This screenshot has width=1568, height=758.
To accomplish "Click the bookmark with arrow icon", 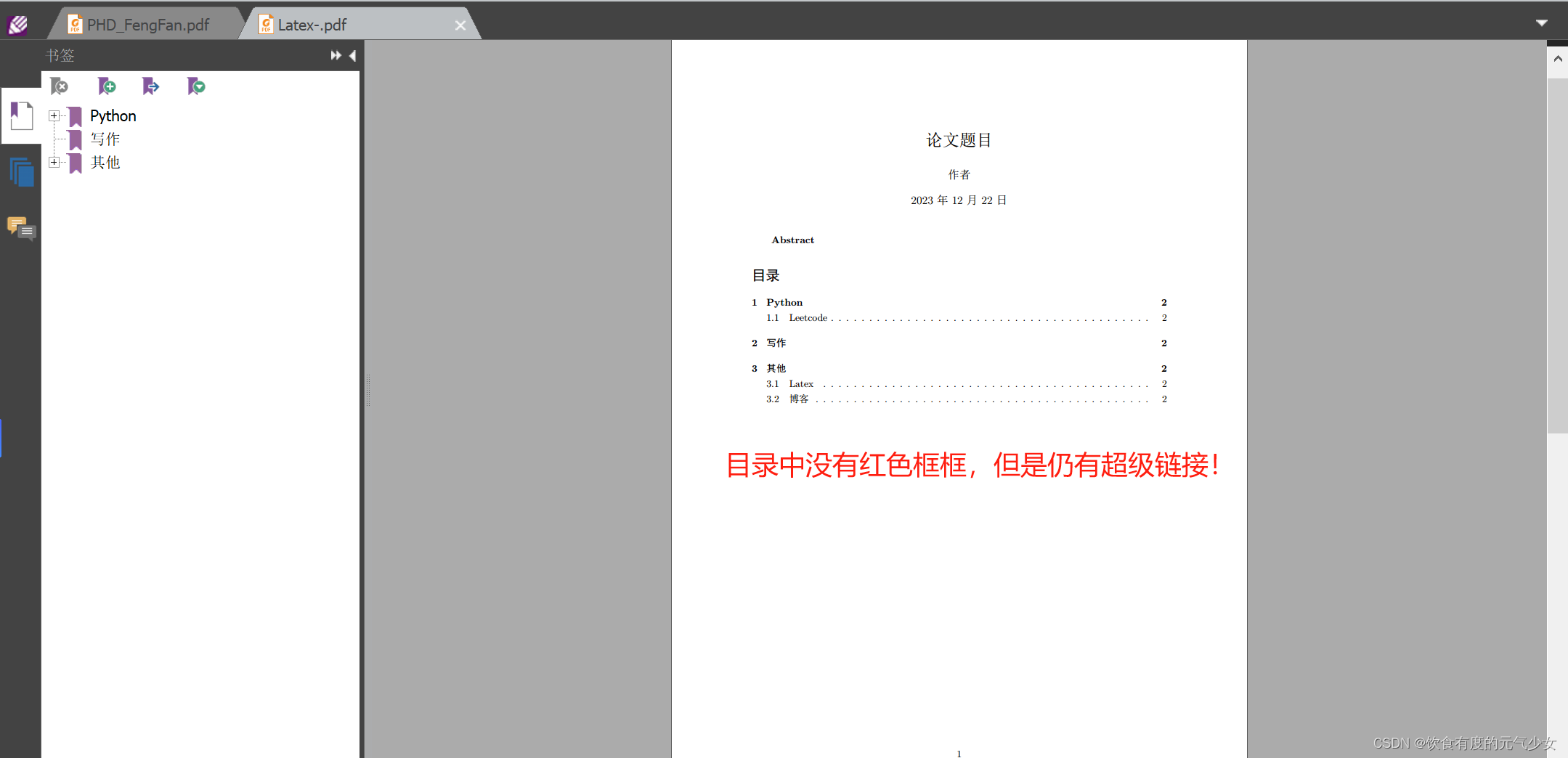I will point(150,86).
